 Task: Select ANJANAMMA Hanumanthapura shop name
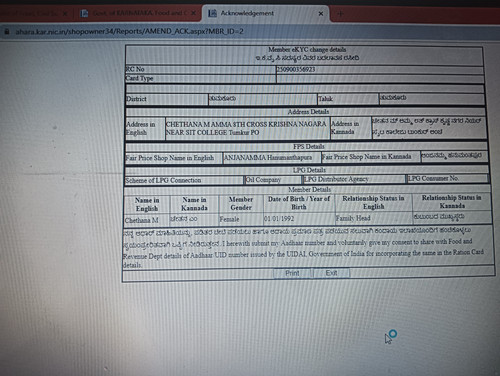click(268, 157)
